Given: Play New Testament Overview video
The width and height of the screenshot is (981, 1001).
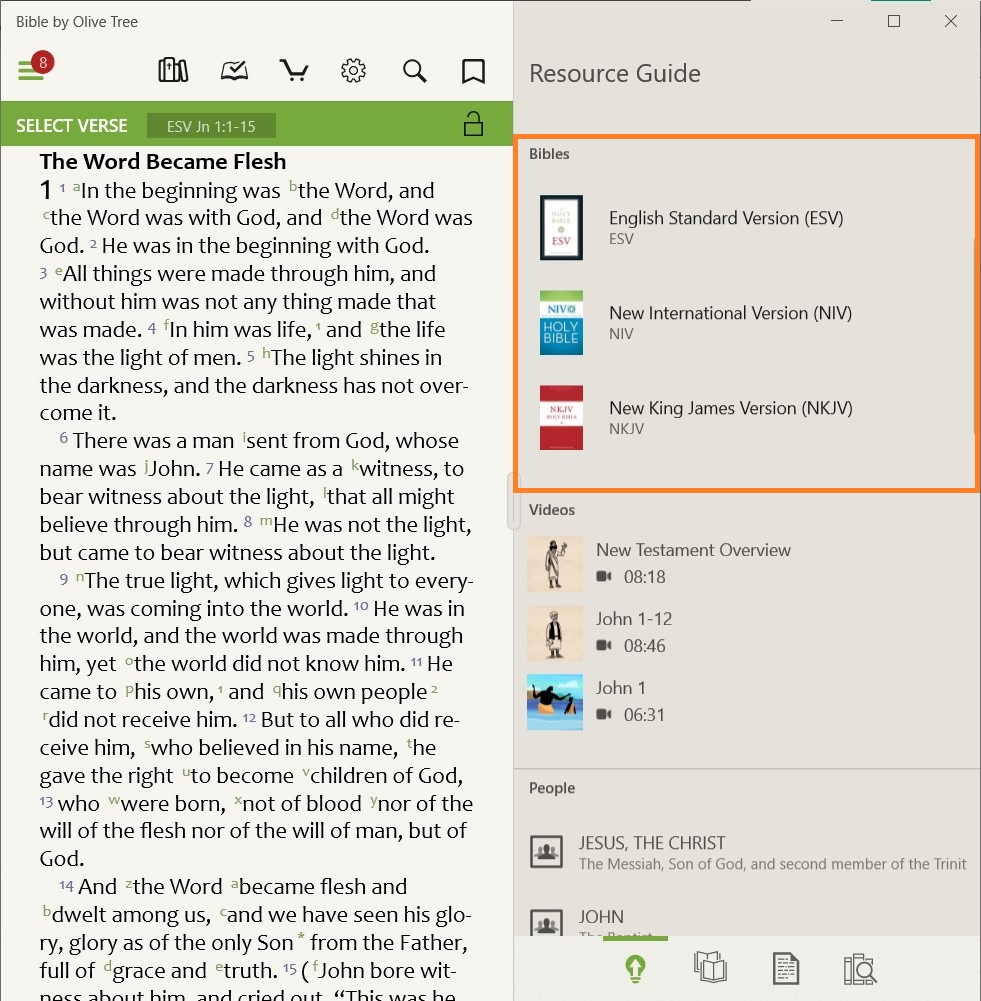Looking at the screenshot, I should [x=747, y=564].
